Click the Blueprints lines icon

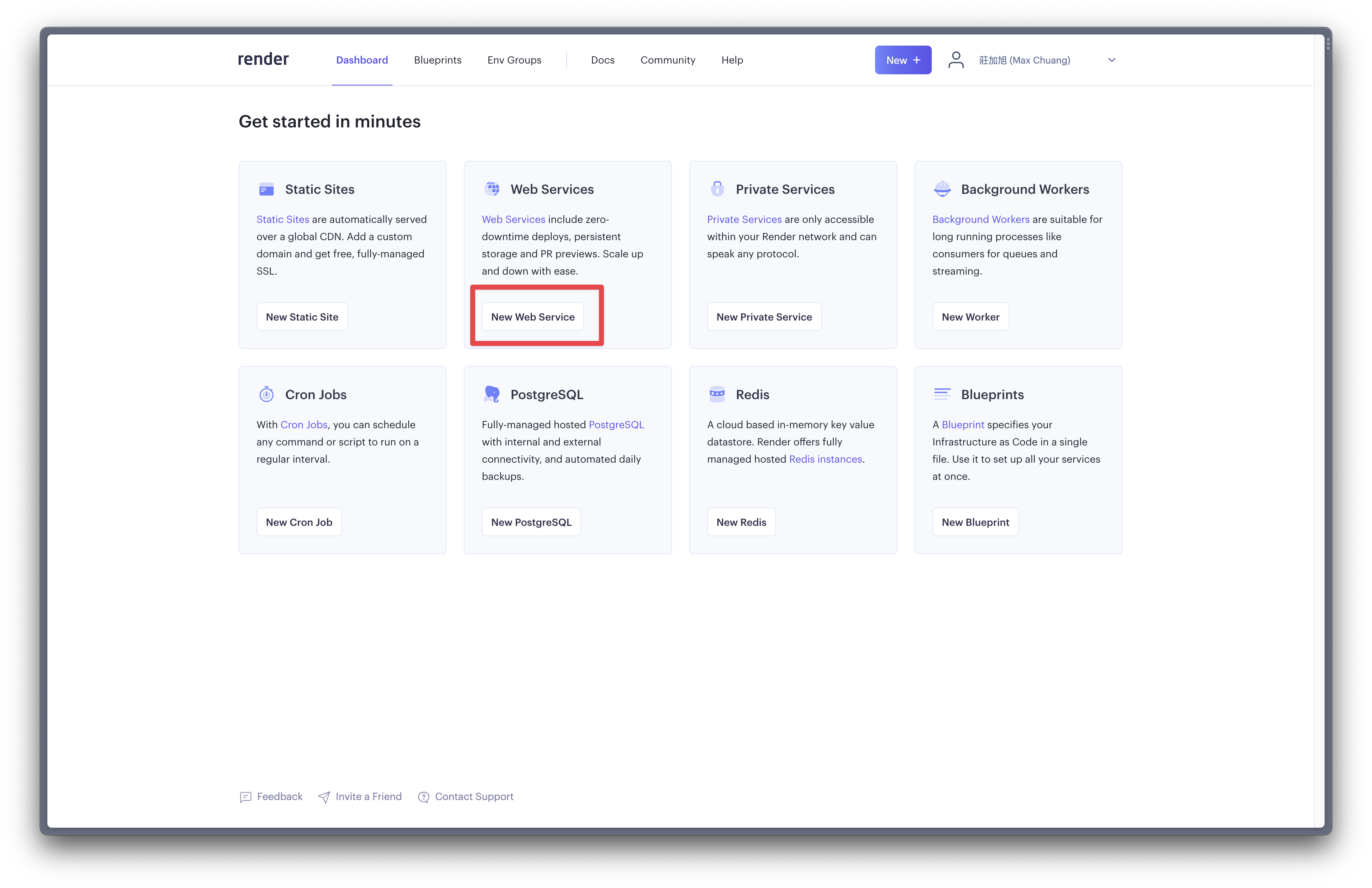tap(942, 394)
